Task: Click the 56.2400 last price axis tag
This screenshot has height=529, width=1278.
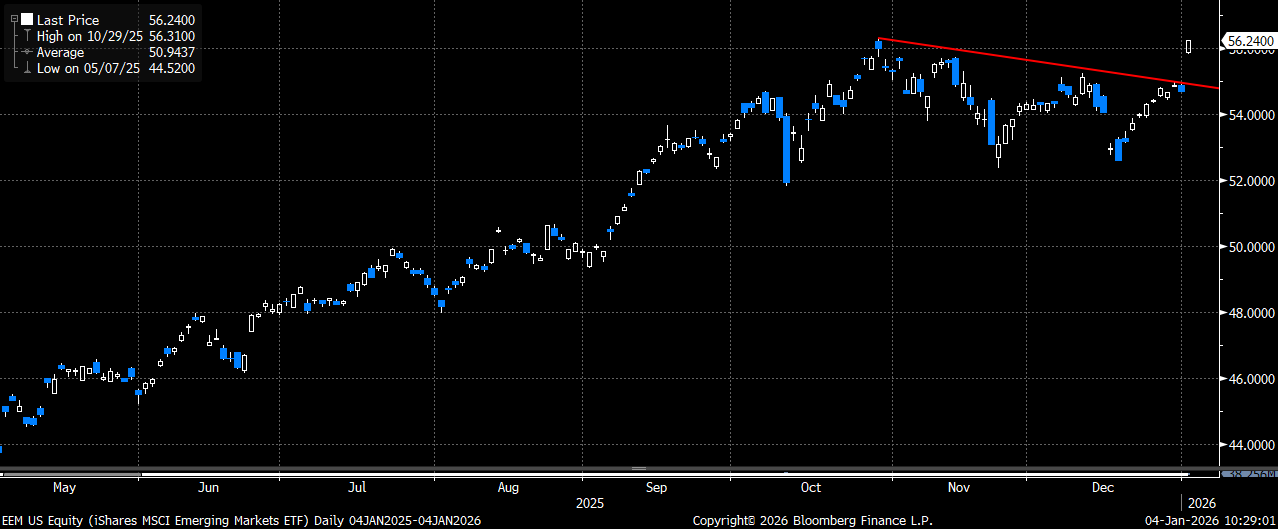Action: click(1250, 41)
